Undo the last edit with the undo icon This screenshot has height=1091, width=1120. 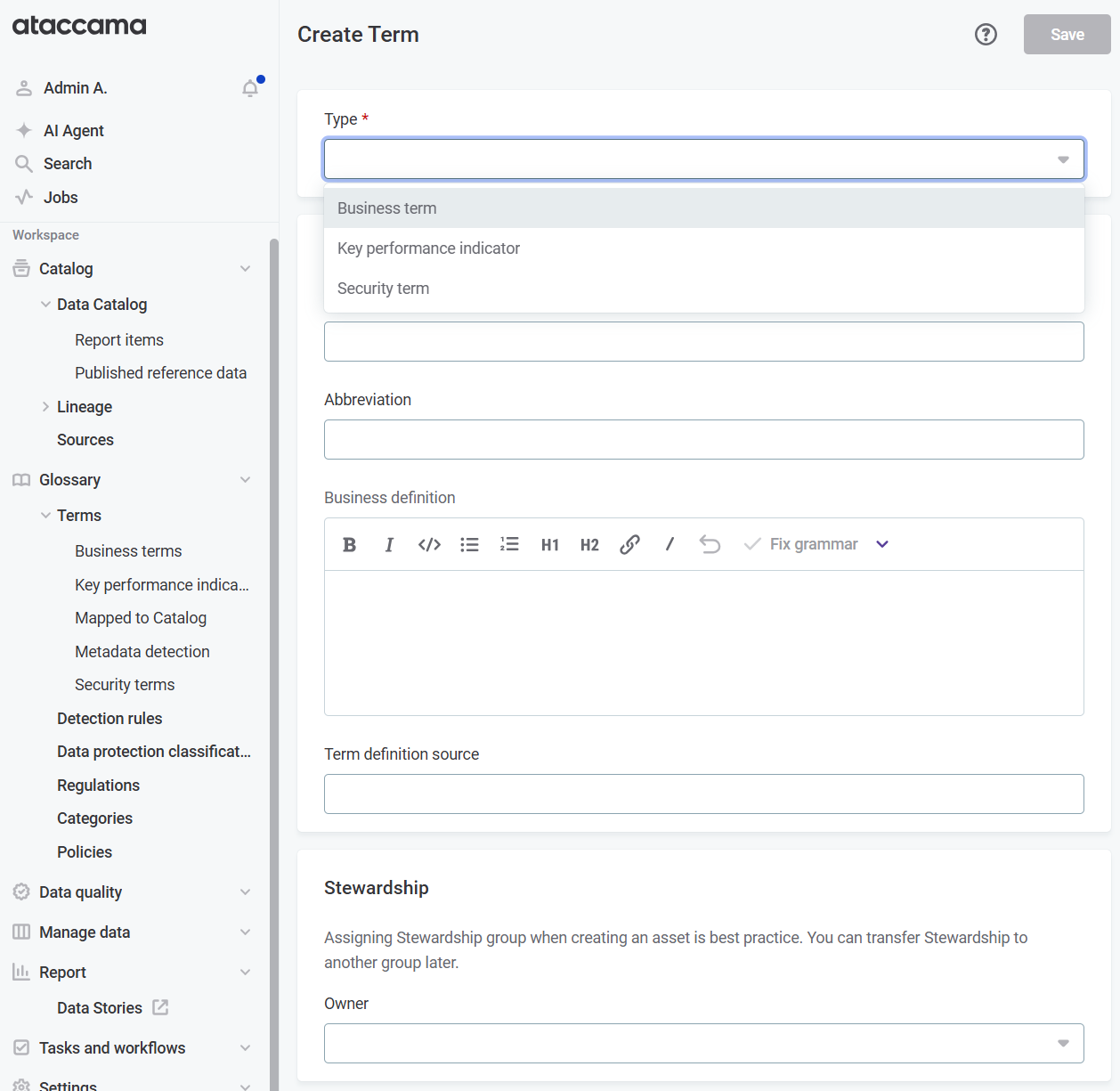click(x=710, y=544)
